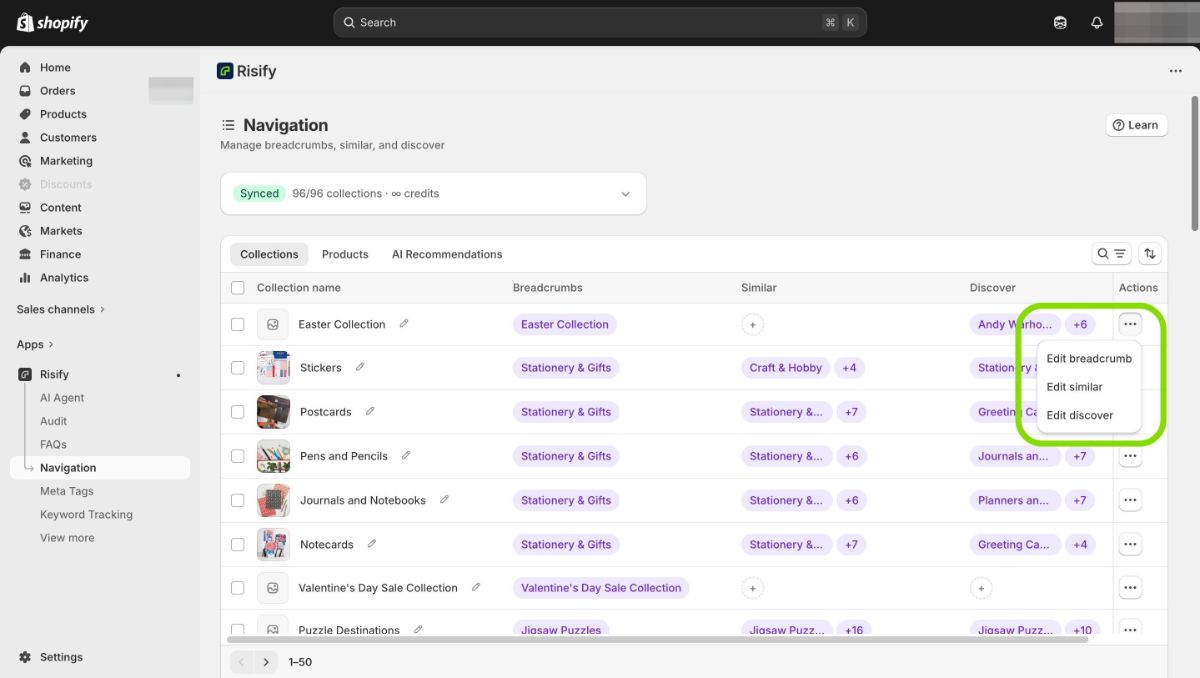
Task: Click the sort arrows icon button
Action: point(1150,254)
